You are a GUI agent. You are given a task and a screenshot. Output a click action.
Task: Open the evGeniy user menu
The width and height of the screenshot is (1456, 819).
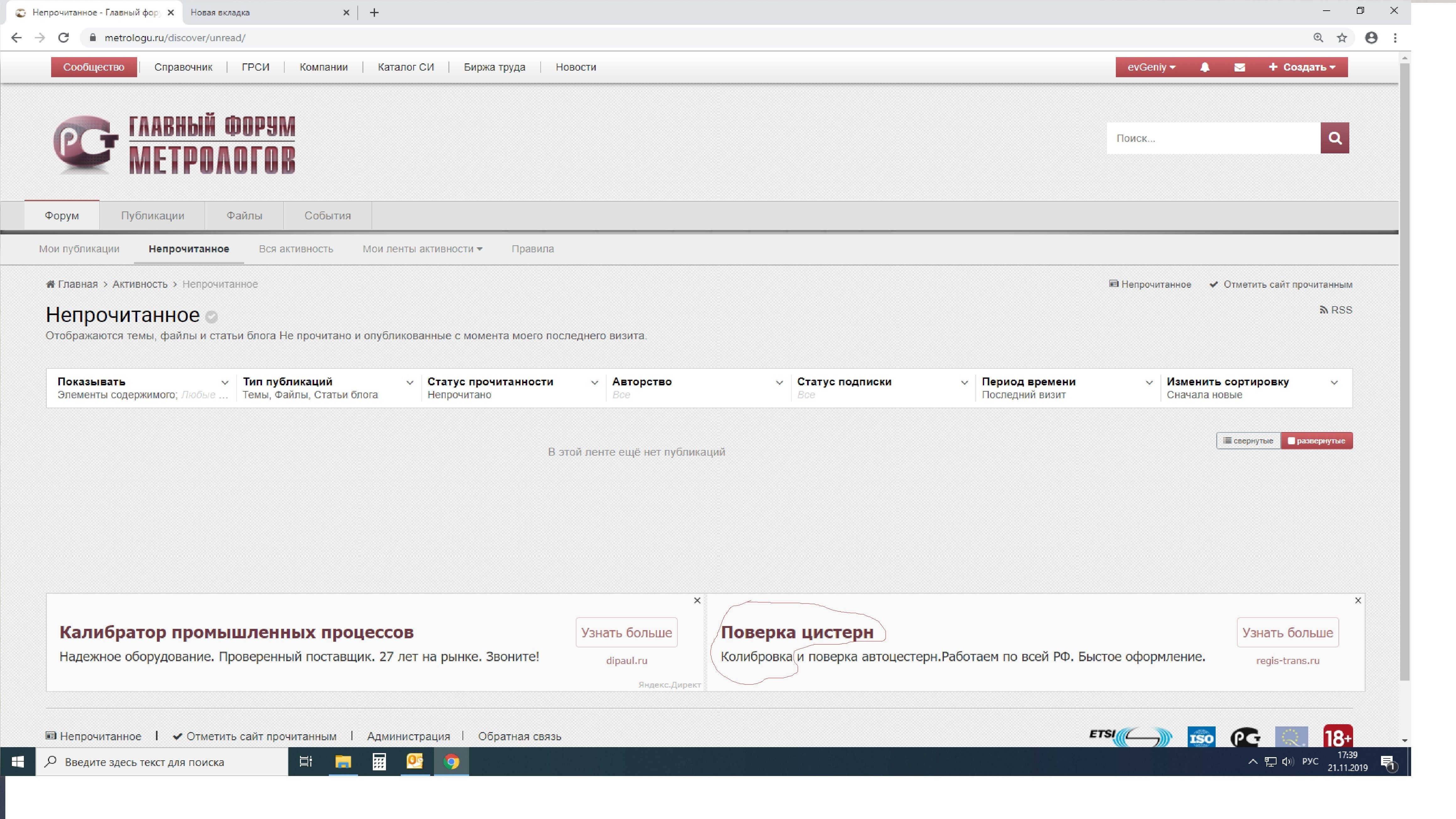pyautogui.click(x=1151, y=67)
